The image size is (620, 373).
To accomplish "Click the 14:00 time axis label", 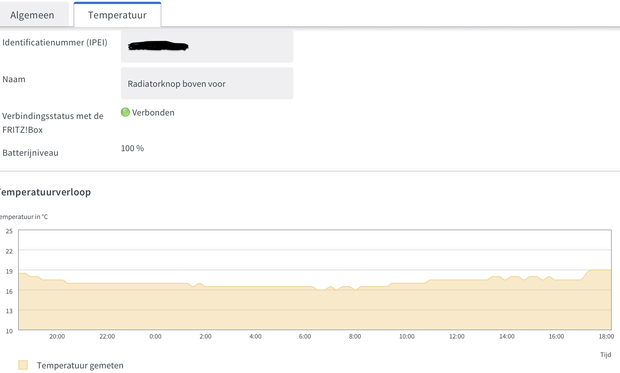I will coord(507,337).
